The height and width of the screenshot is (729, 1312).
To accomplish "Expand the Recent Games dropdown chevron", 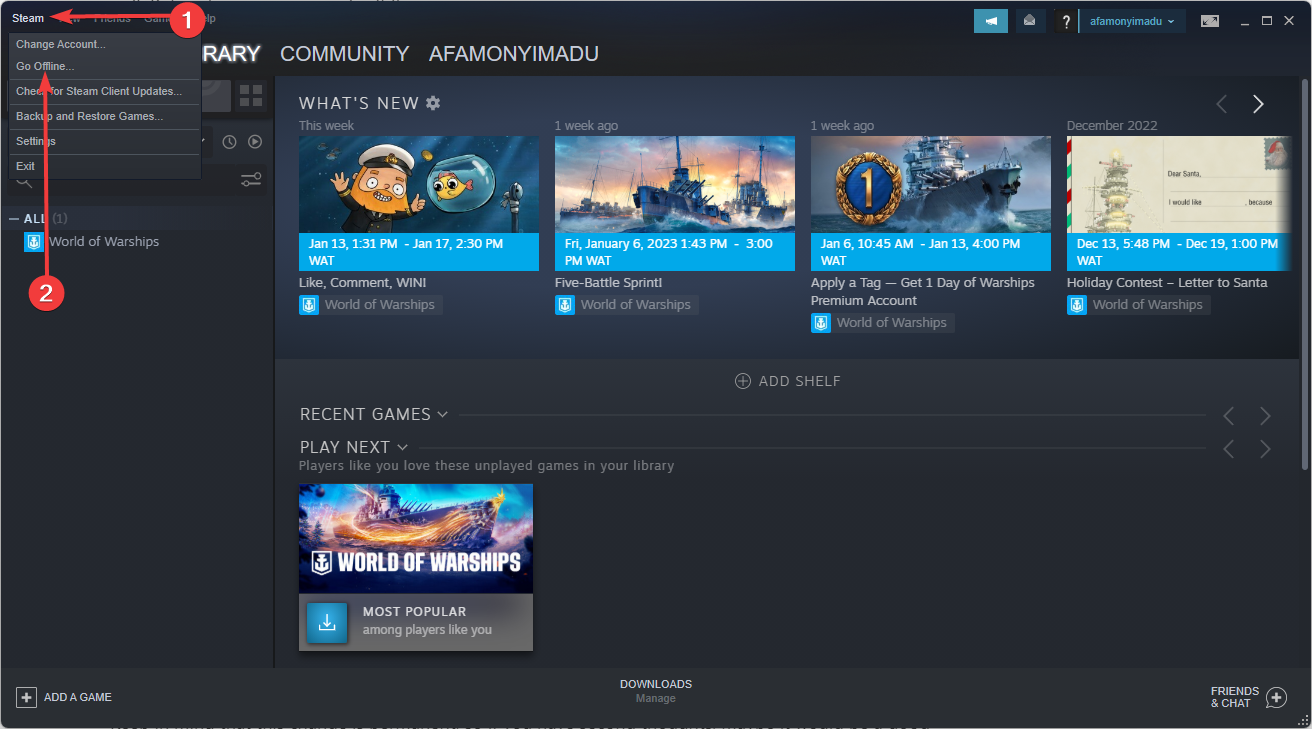I will (x=442, y=414).
